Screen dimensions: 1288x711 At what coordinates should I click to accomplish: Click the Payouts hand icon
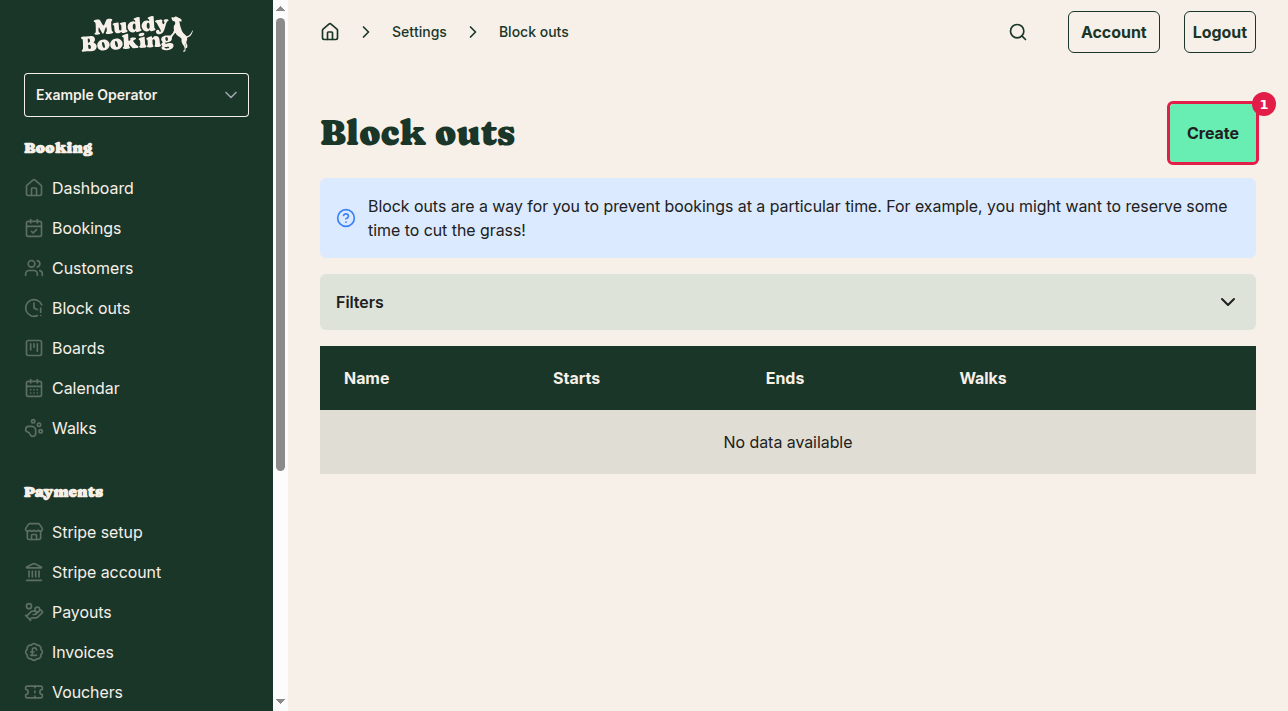click(33, 612)
